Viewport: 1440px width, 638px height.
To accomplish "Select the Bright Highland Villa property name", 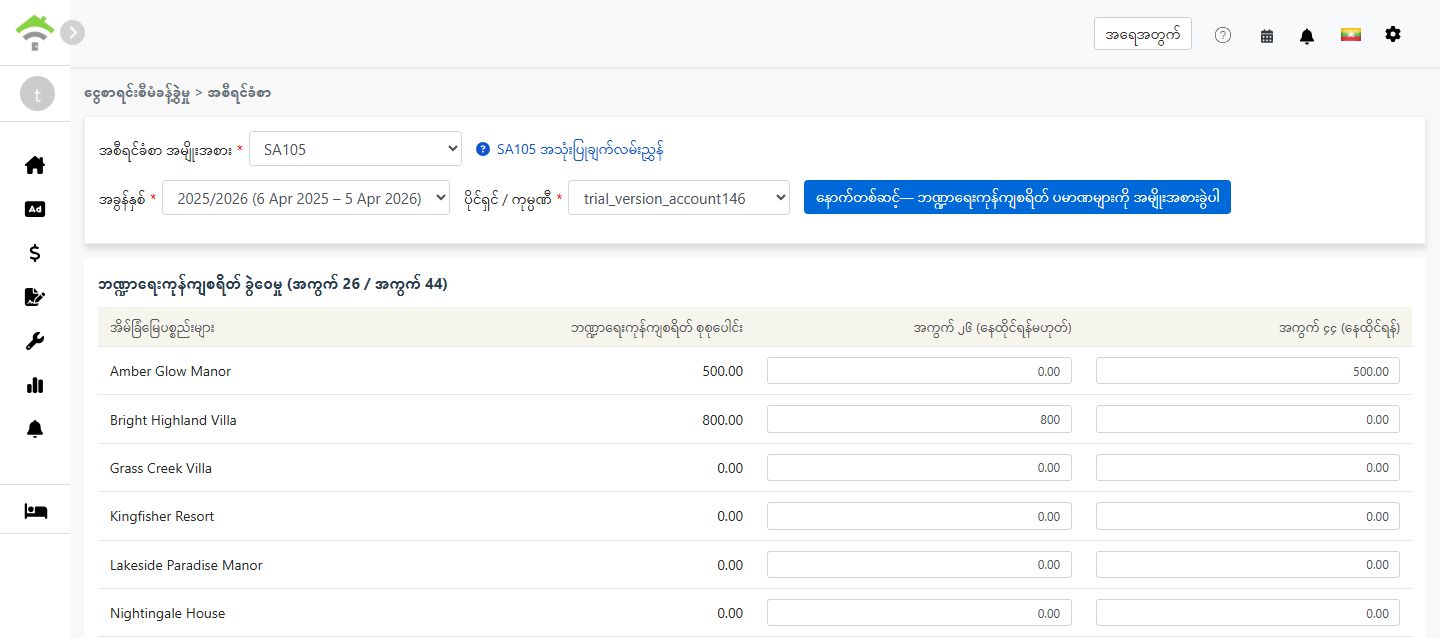I will click(x=173, y=420).
